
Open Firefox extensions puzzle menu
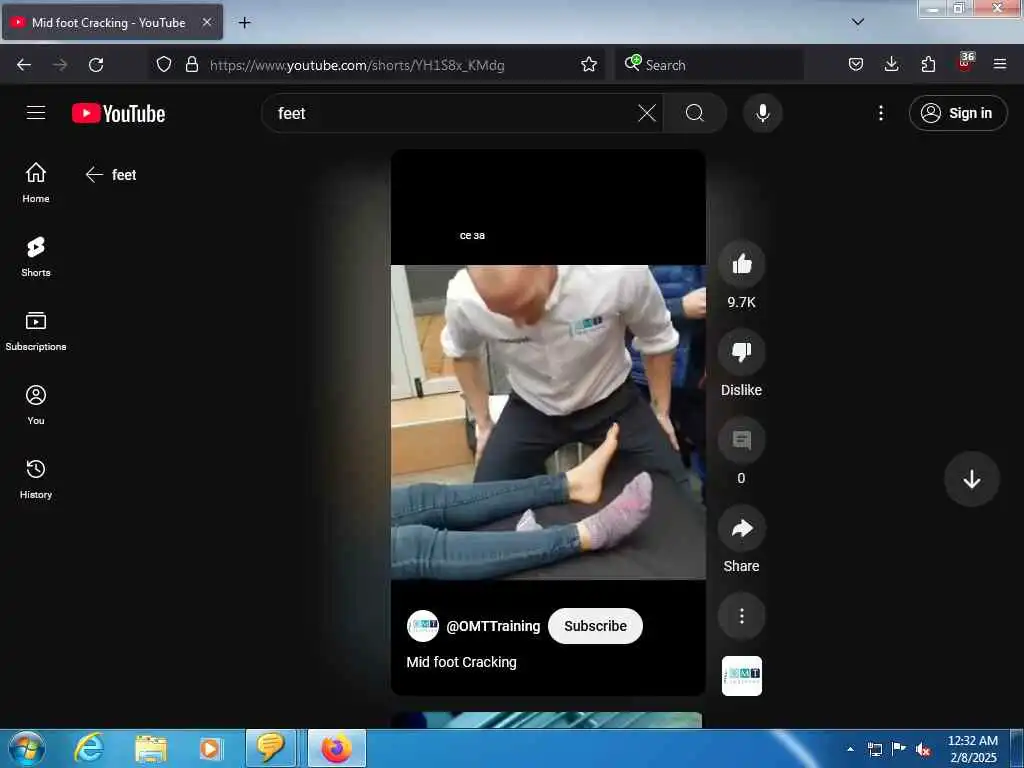928,65
